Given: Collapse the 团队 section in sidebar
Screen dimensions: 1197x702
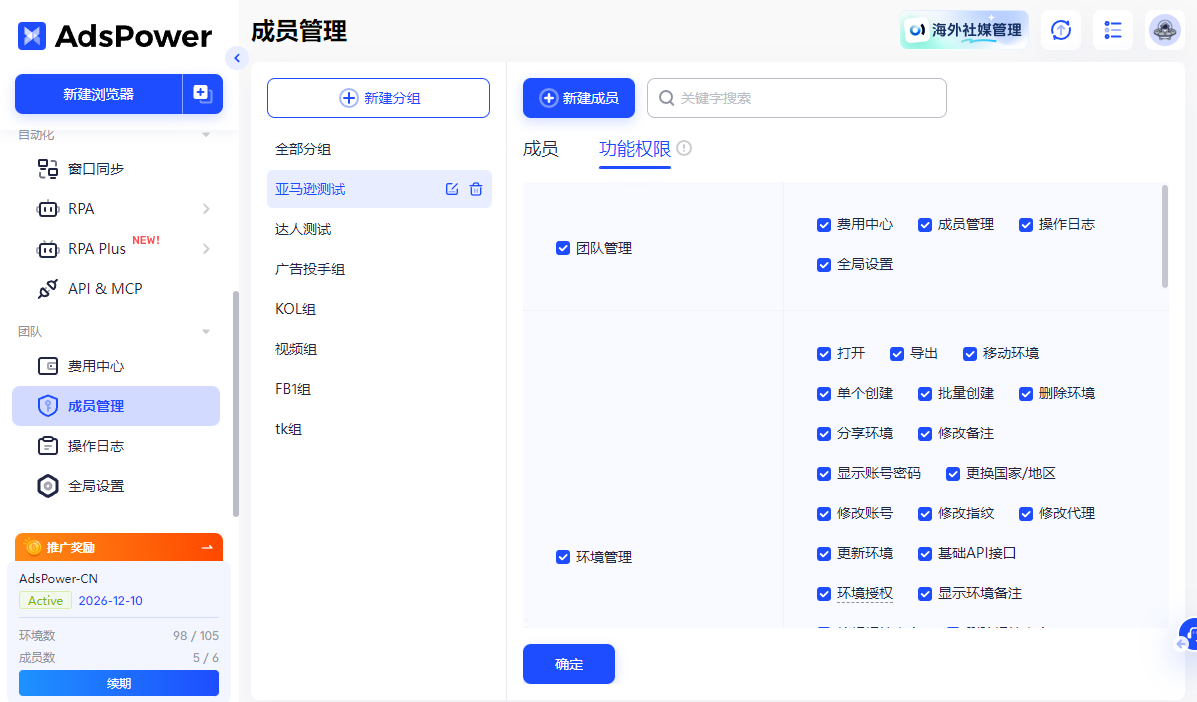Looking at the screenshot, I should tap(206, 331).
